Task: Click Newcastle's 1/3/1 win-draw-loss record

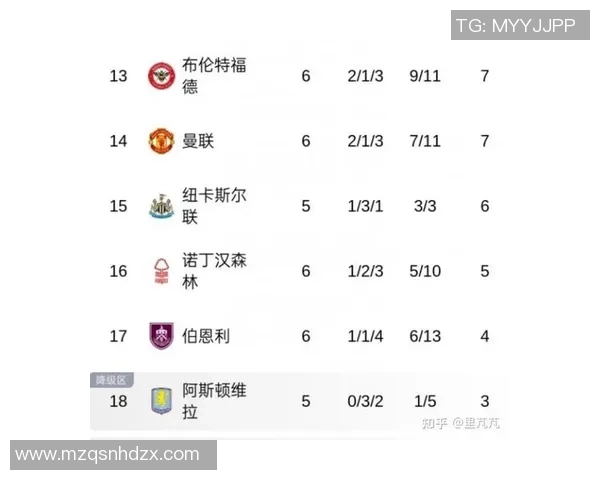Action: tap(365, 206)
